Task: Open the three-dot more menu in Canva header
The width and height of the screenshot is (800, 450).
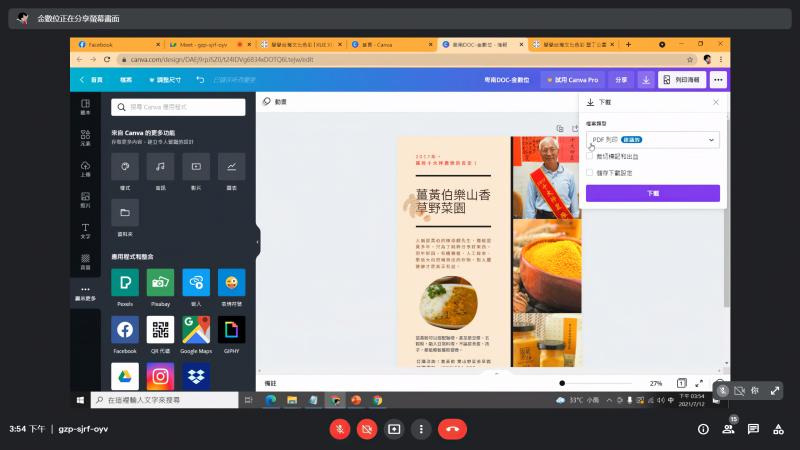Action: (x=718, y=79)
